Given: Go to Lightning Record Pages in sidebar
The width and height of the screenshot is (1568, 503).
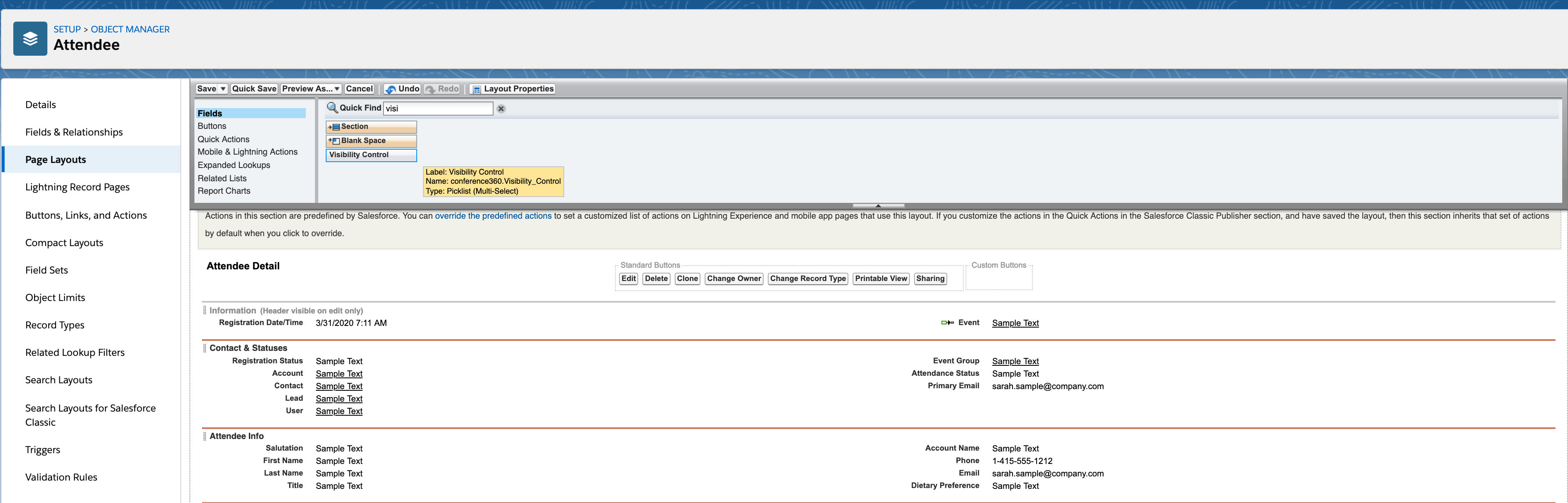Looking at the screenshot, I should tap(77, 187).
